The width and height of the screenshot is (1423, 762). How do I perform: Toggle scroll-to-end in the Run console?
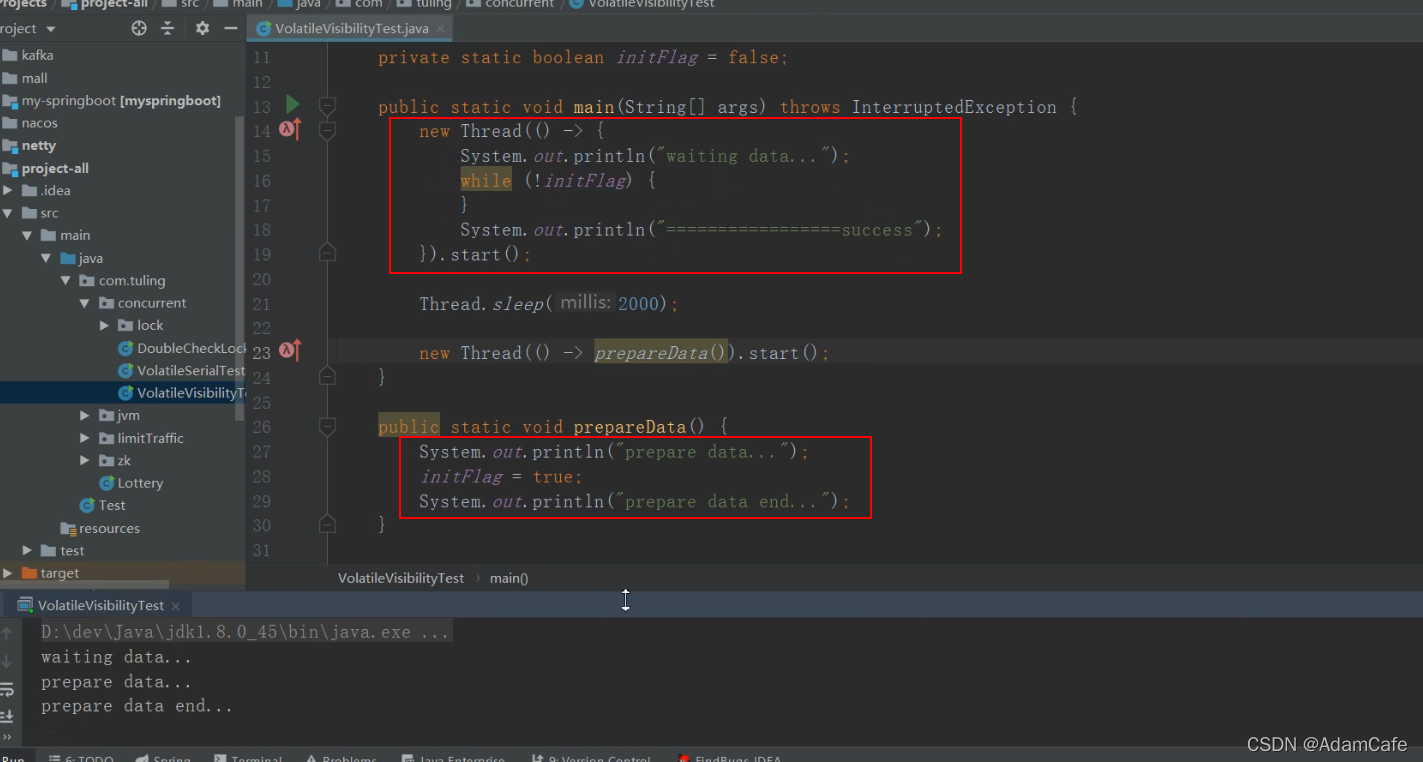pos(7,716)
